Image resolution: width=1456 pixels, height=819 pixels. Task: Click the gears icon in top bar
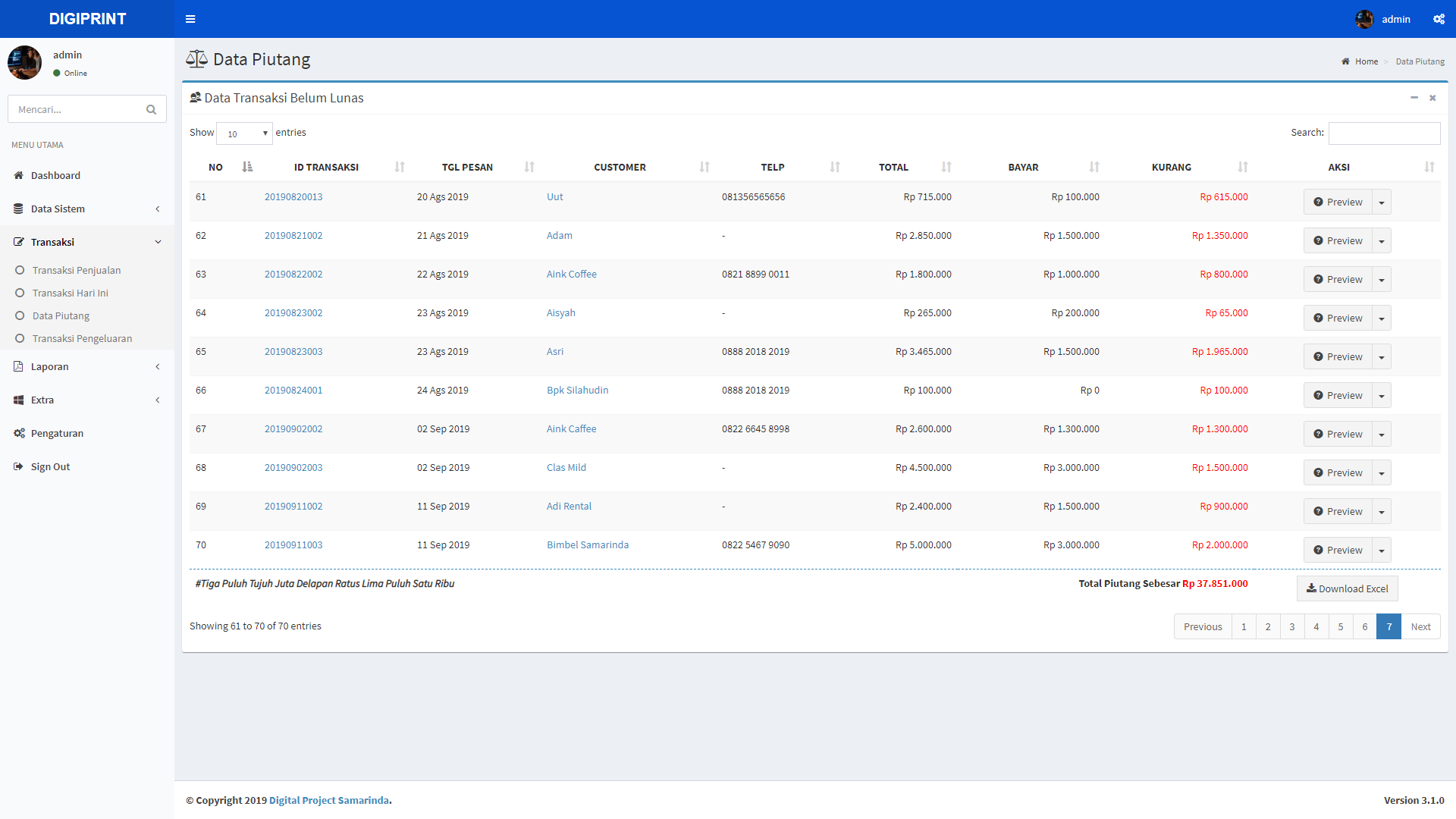1439,19
